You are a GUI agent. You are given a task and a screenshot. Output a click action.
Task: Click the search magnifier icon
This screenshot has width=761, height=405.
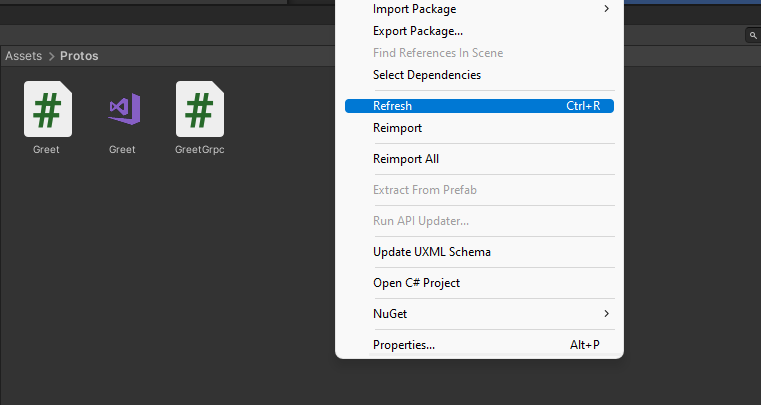pos(752,35)
